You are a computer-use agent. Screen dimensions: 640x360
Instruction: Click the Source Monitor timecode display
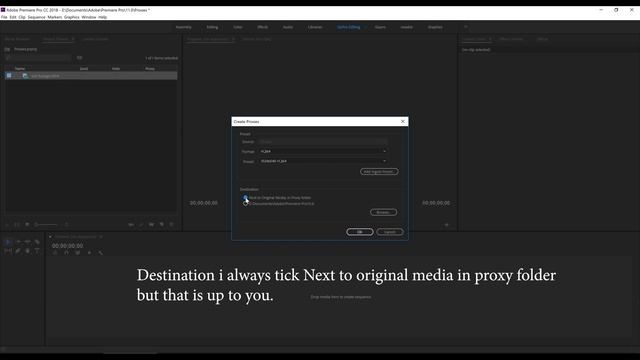[204, 203]
